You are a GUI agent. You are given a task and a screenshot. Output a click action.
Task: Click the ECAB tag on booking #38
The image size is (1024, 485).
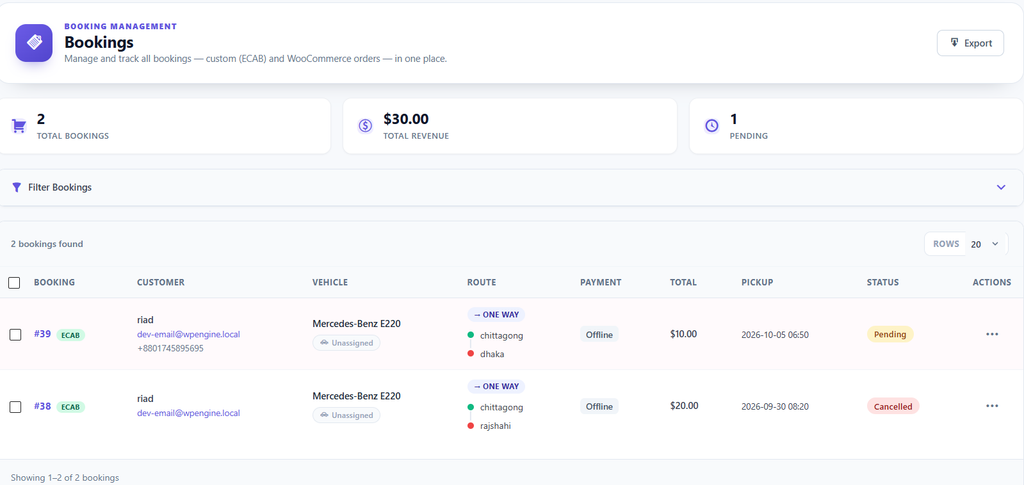click(71, 407)
